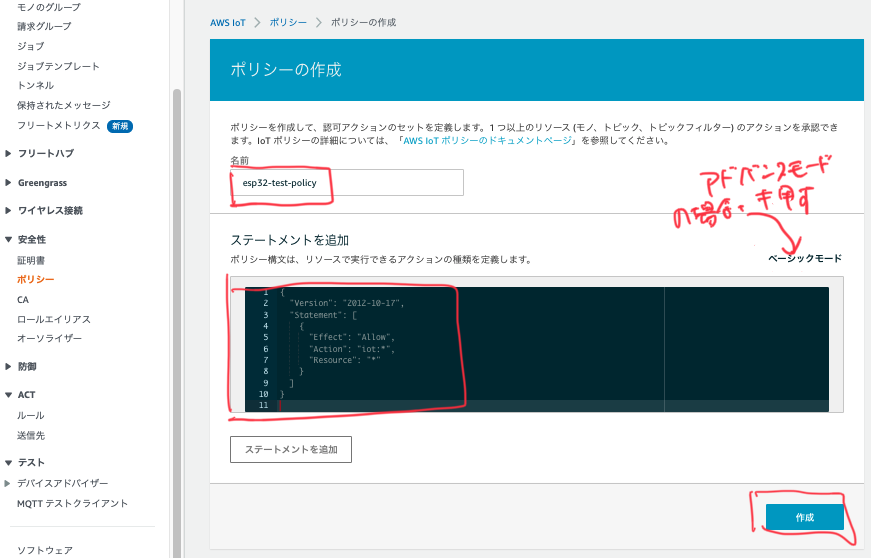Open AWS IoT ポリシーのドキュメントページ link
The height and width of the screenshot is (558, 871).
pos(487,140)
